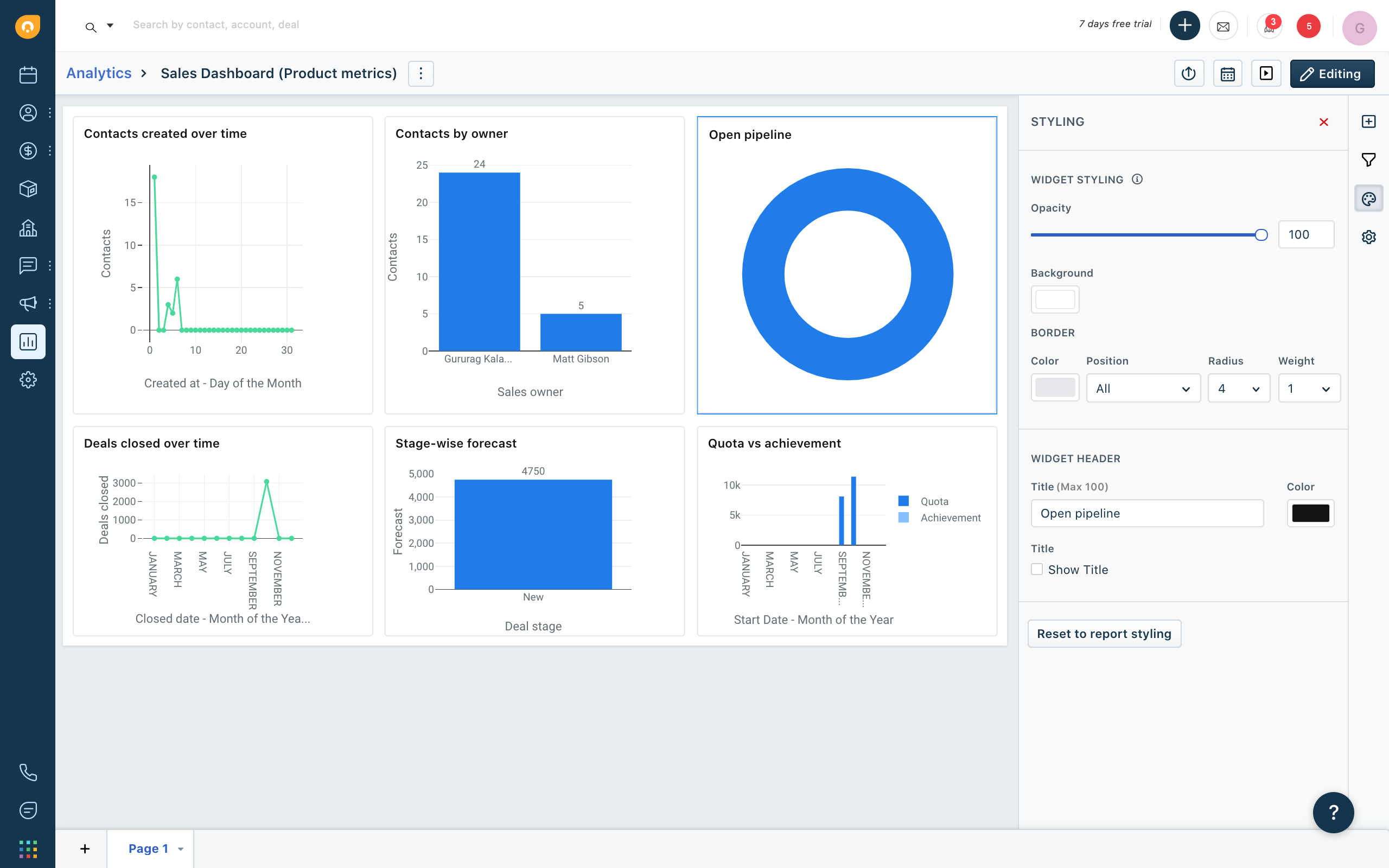Viewport: 1389px width, 868px height.
Task: Enable the Show Title checkbox
Action: pyautogui.click(x=1036, y=569)
